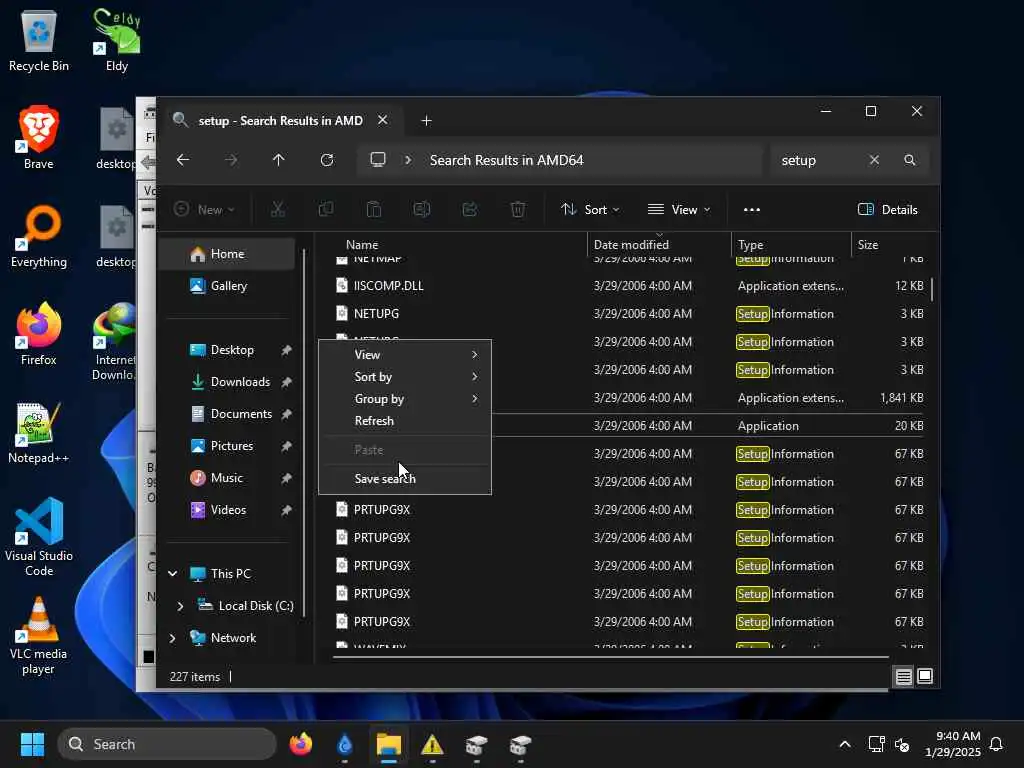Navigate up one folder level
This screenshot has height=768, width=1024.
pos(278,160)
